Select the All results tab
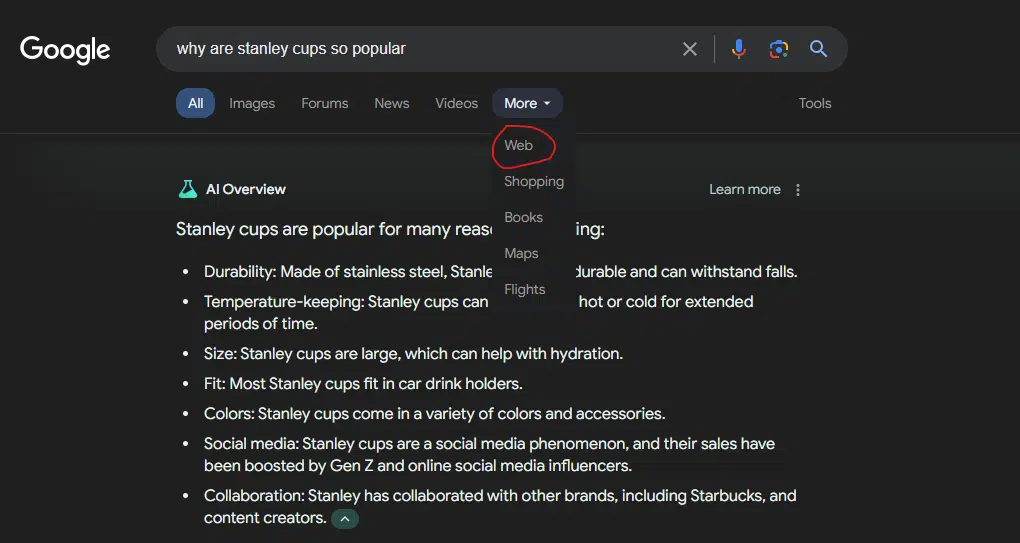This screenshot has height=543, width=1020. click(x=195, y=103)
